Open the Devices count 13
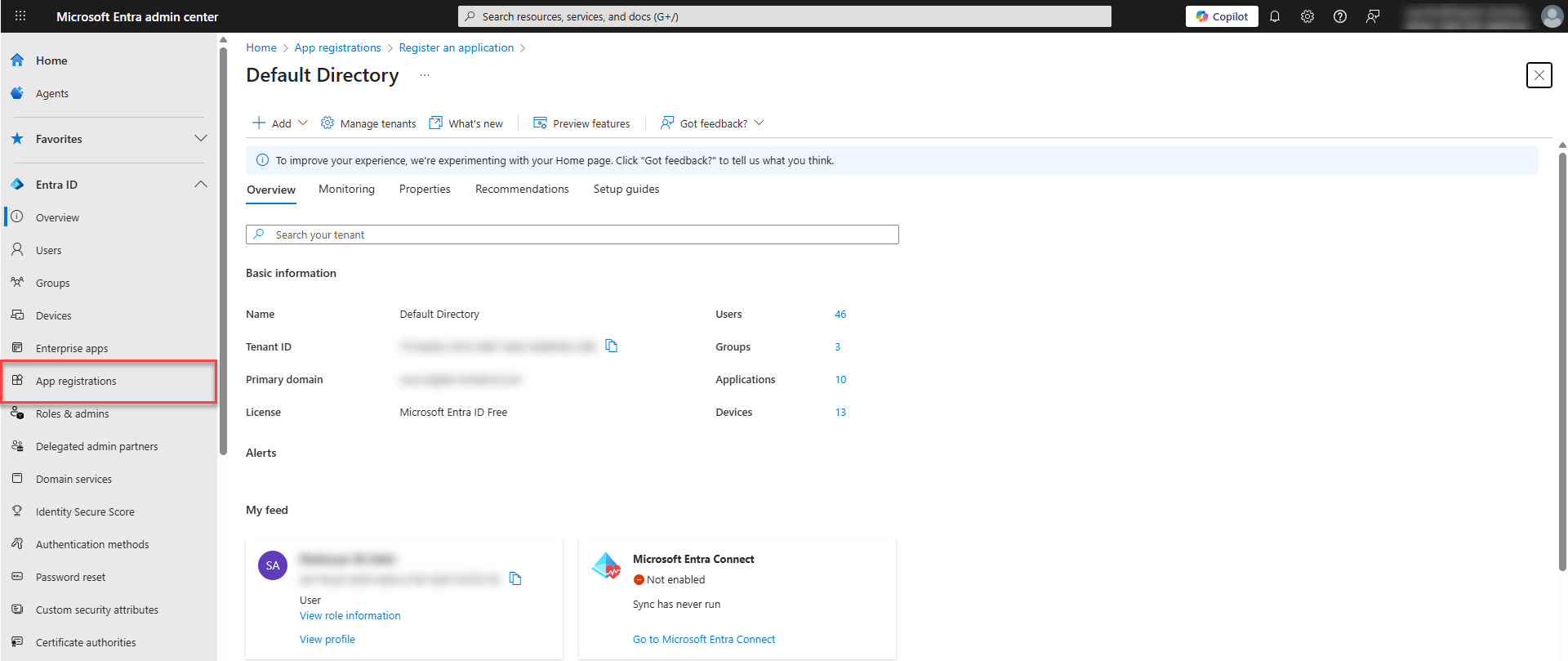This screenshot has width=1568, height=661. (840, 413)
